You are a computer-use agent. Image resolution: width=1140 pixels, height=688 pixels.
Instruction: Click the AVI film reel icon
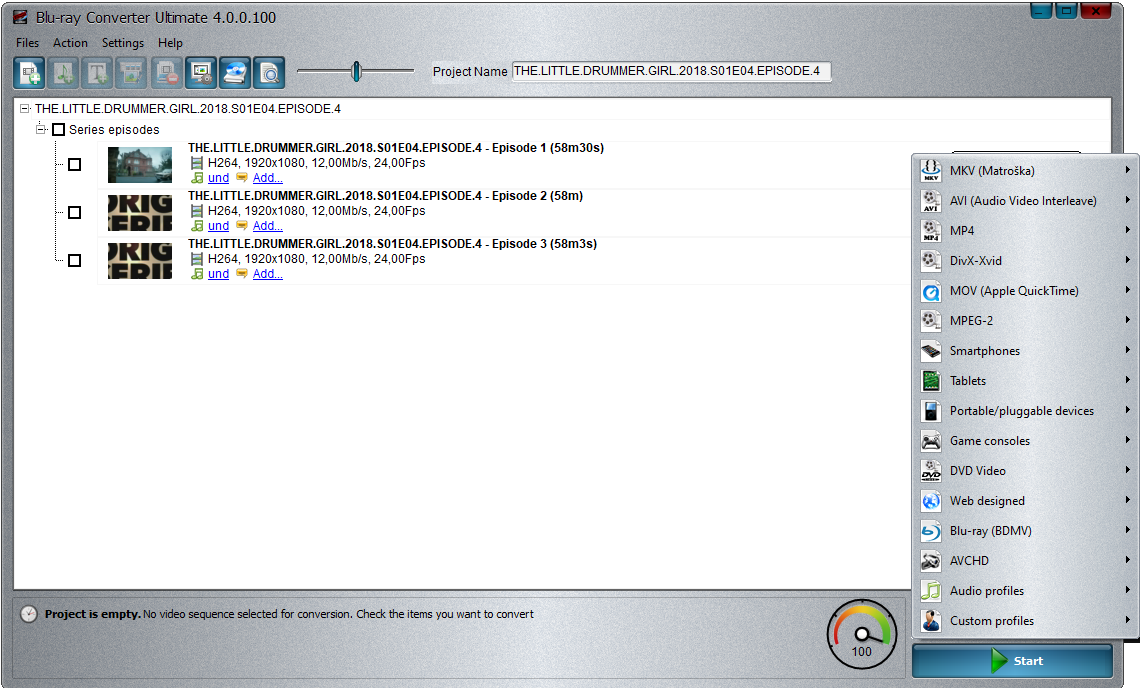[931, 201]
